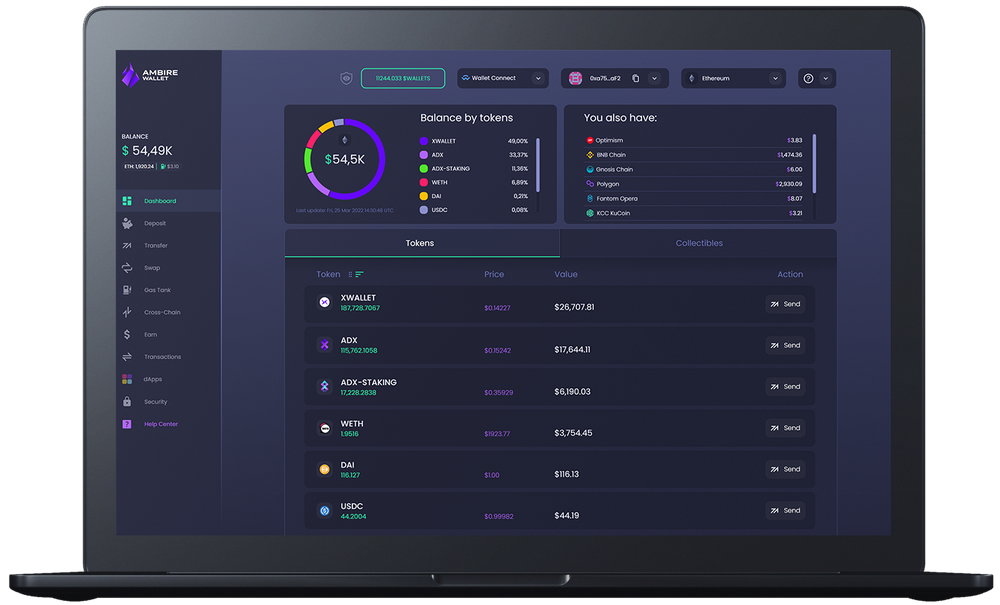1000x605 pixels.
Task: Open the Earn dollar-sign icon
Action: point(127,335)
